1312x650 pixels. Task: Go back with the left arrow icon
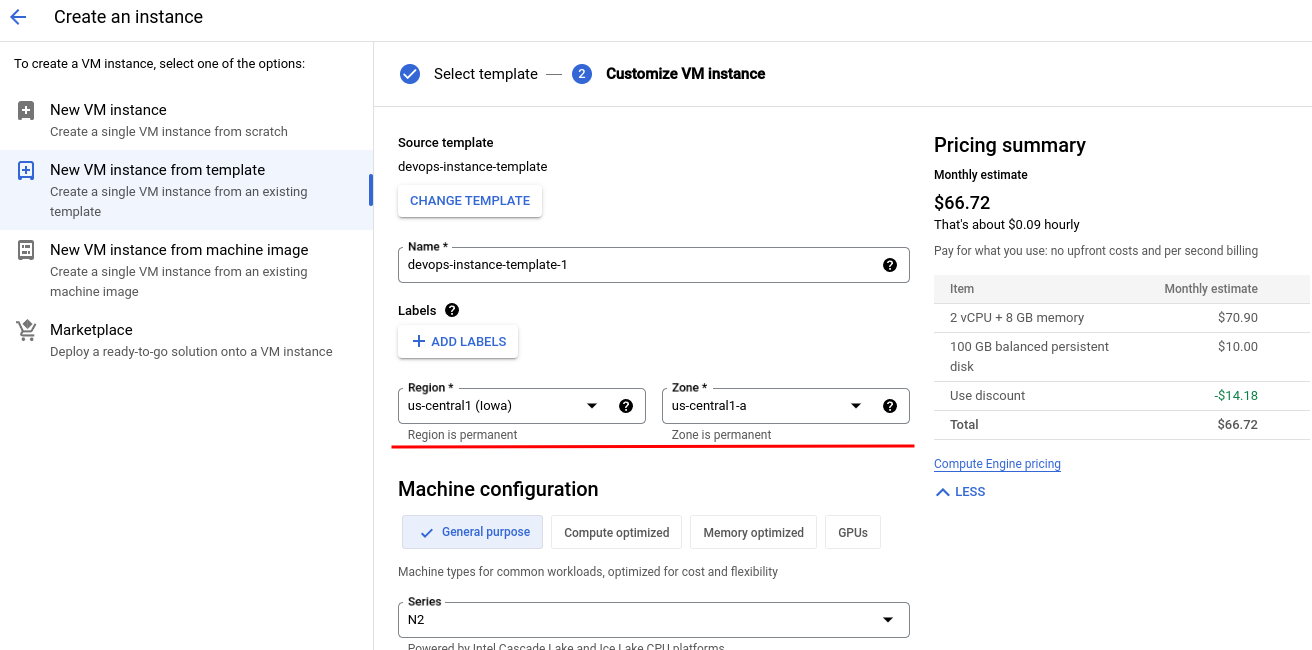[18, 17]
